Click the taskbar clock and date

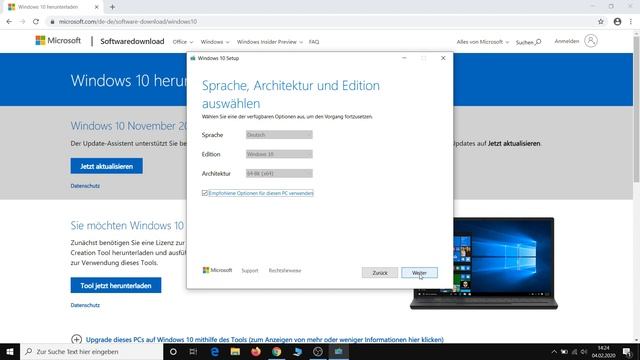(x=603, y=352)
